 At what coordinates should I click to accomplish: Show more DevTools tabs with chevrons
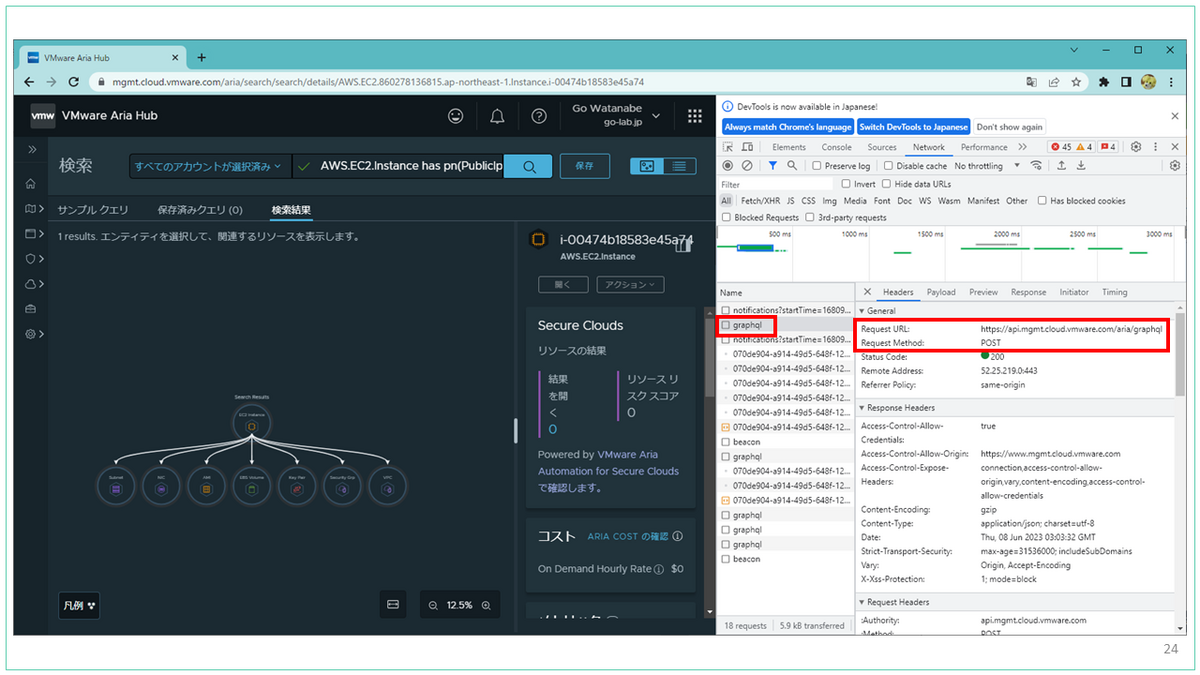(x=1023, y=147)
